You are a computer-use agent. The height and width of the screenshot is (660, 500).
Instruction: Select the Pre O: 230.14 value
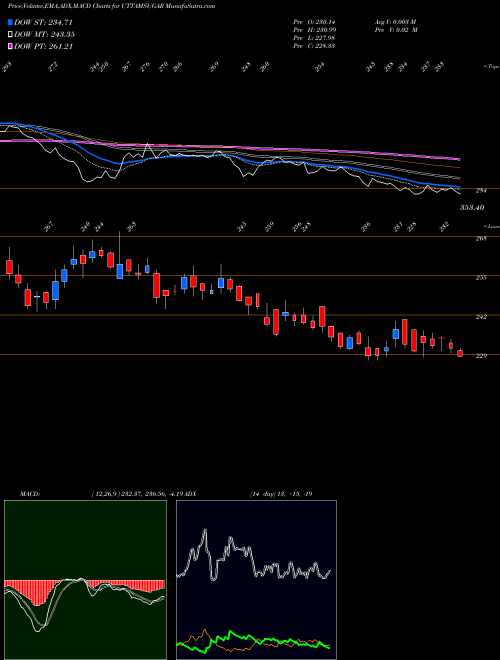point(314,22)
